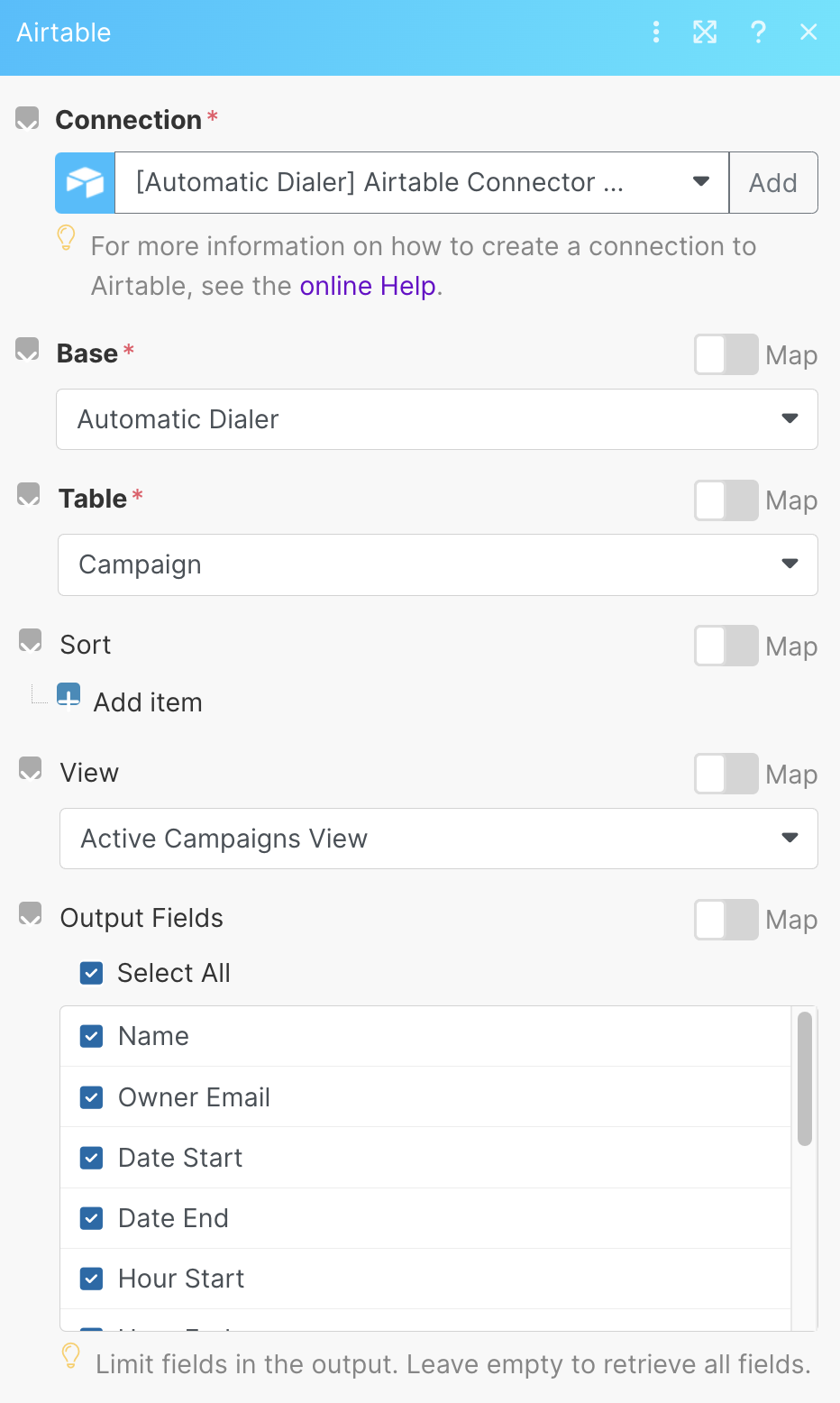
Task: Click the expand to fullscreen icon
Action: [x=705, y=32]
